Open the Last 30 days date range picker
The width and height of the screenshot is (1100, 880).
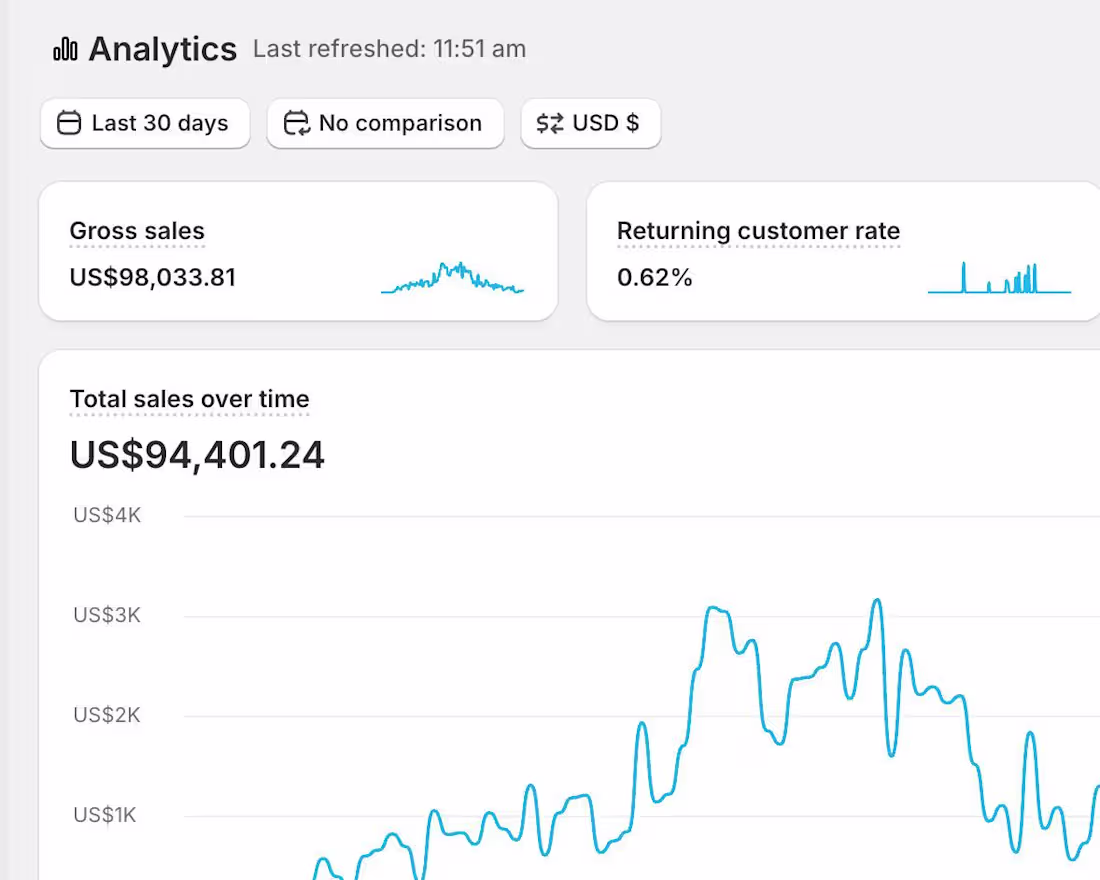tap(144, 123)
